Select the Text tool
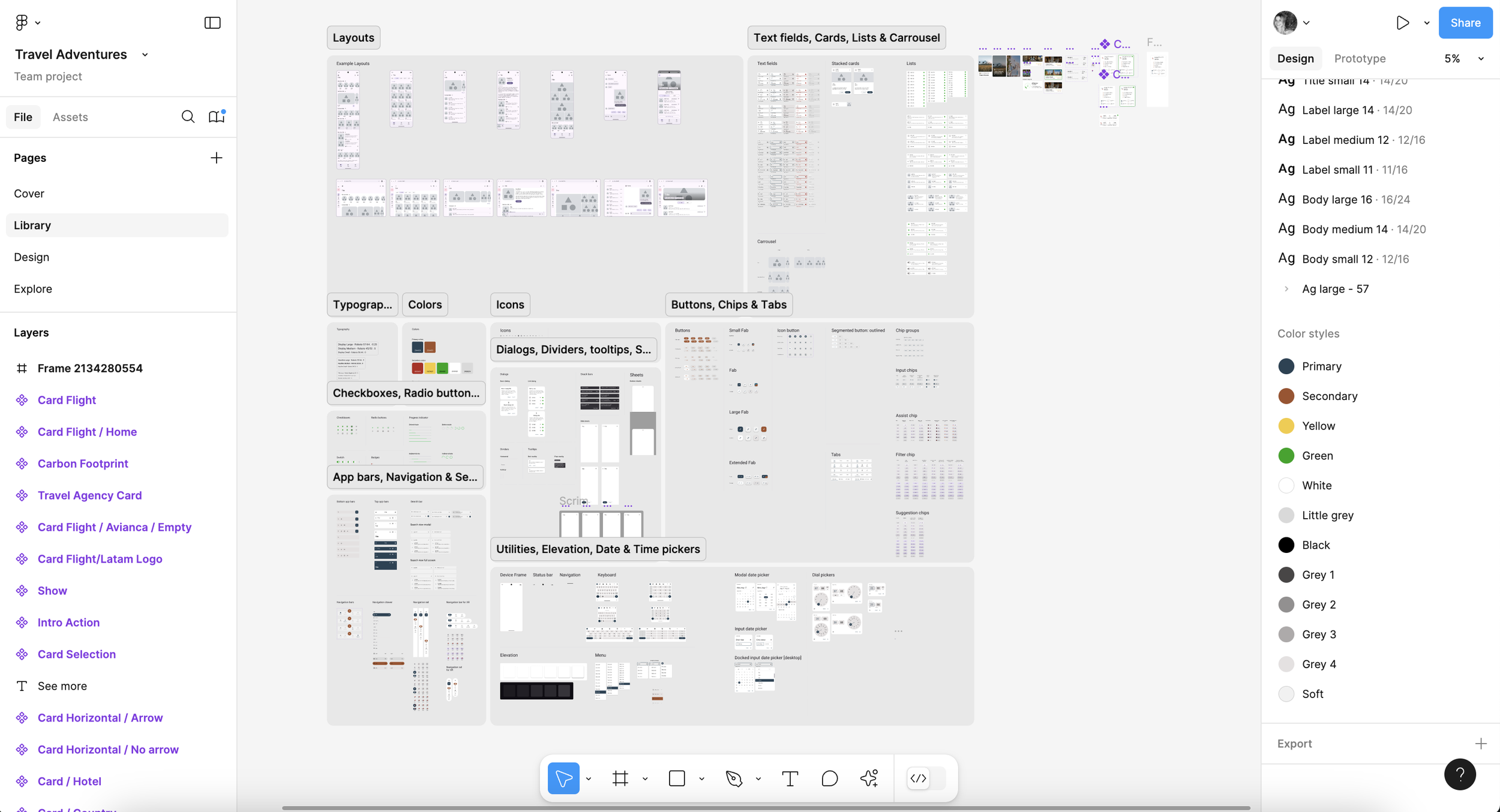 [790, 778]
